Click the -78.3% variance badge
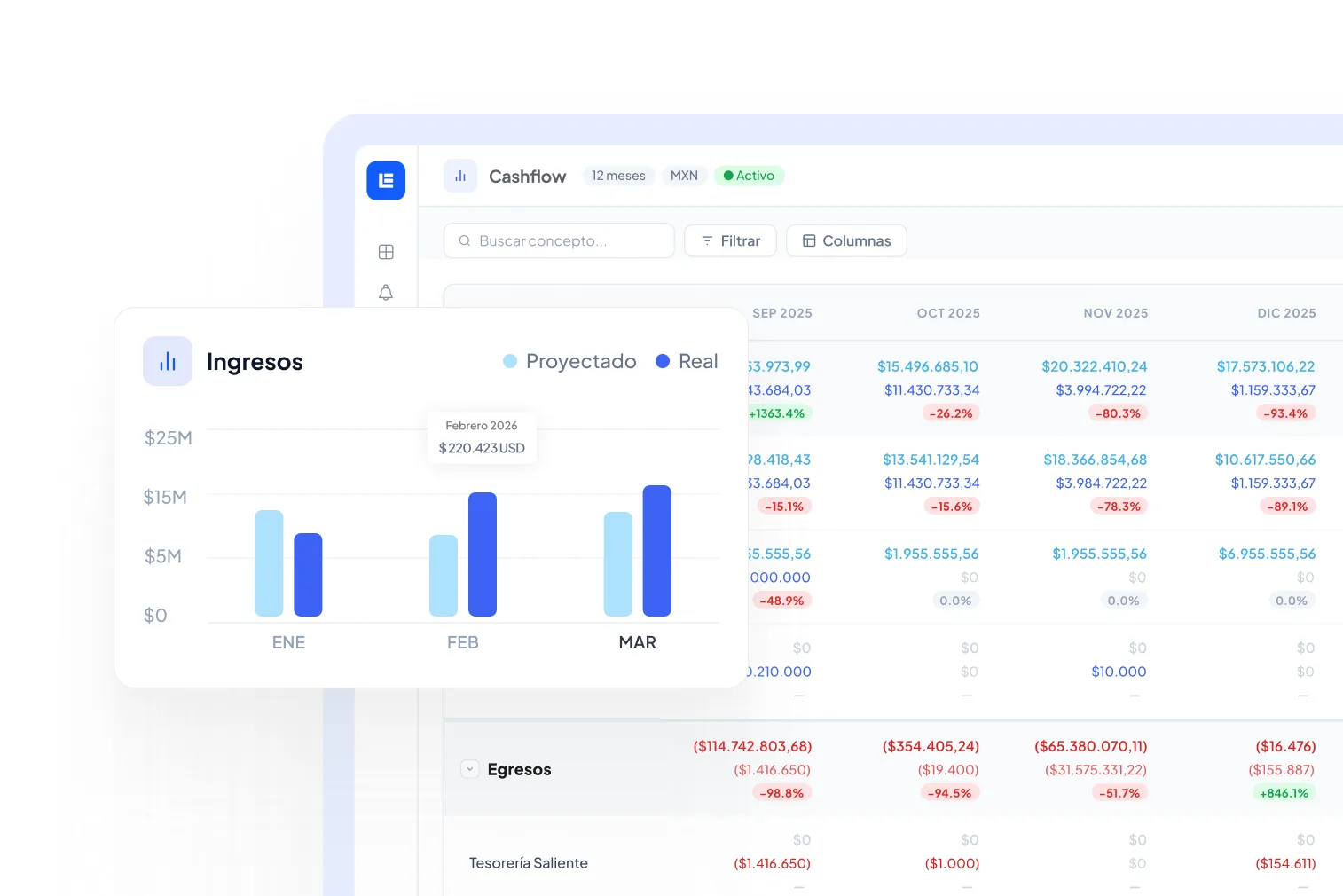 point(1119,507)
